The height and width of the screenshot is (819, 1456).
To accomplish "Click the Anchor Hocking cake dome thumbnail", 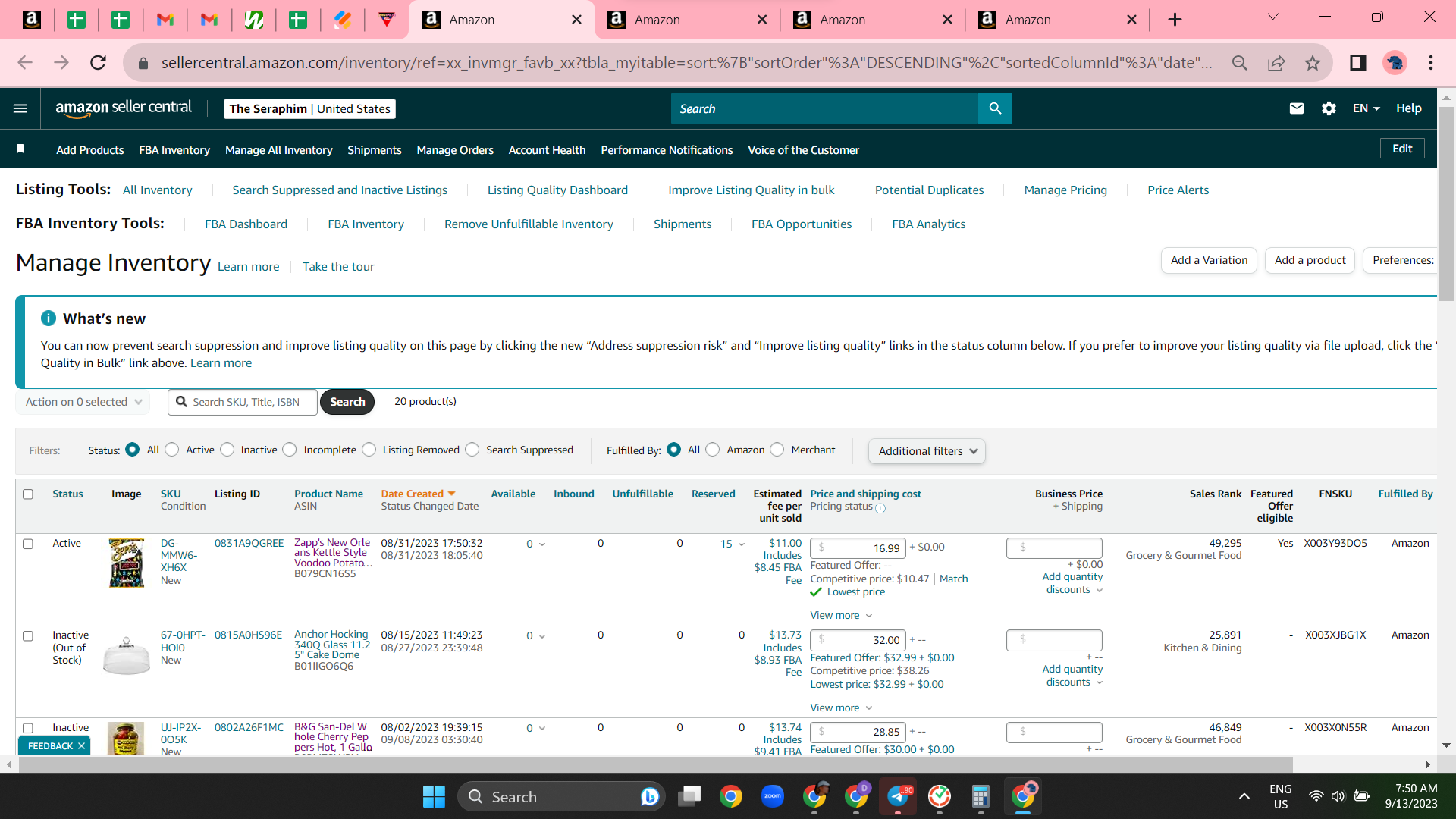I will click(x=127, y=655).
